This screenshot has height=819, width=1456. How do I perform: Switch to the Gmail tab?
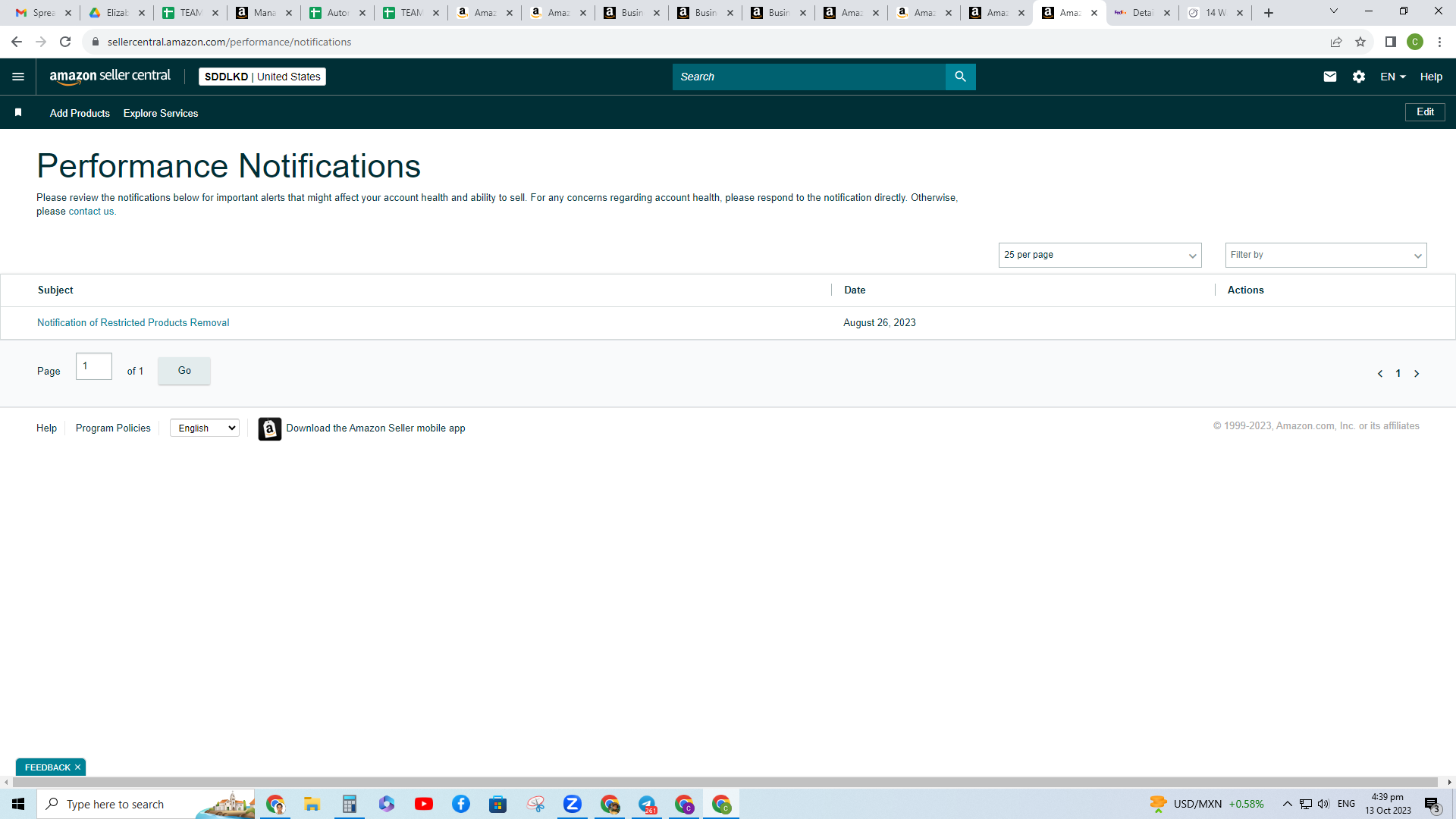(43, 13)
